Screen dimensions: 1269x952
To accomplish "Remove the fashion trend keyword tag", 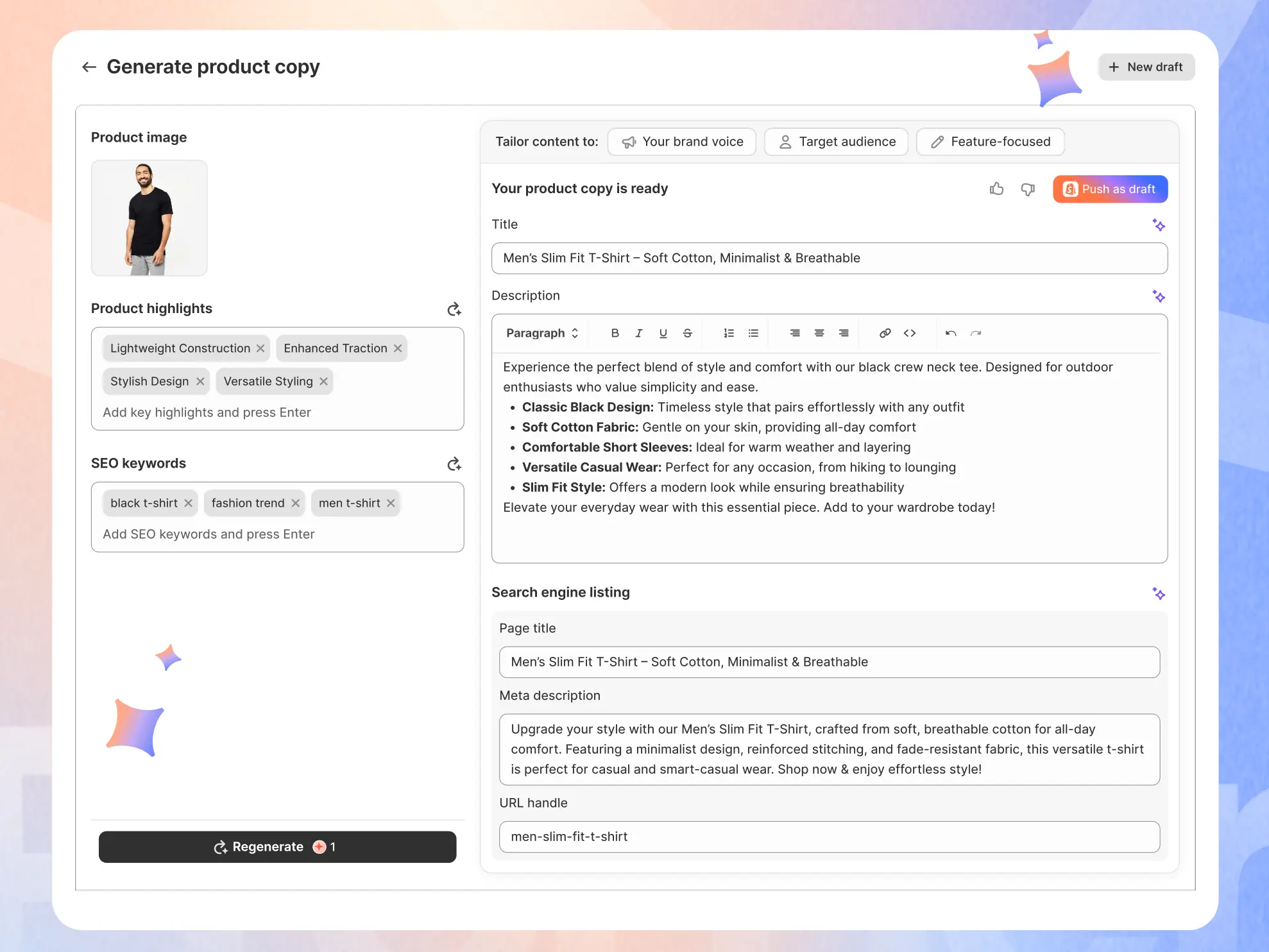I will click(295, 504).
